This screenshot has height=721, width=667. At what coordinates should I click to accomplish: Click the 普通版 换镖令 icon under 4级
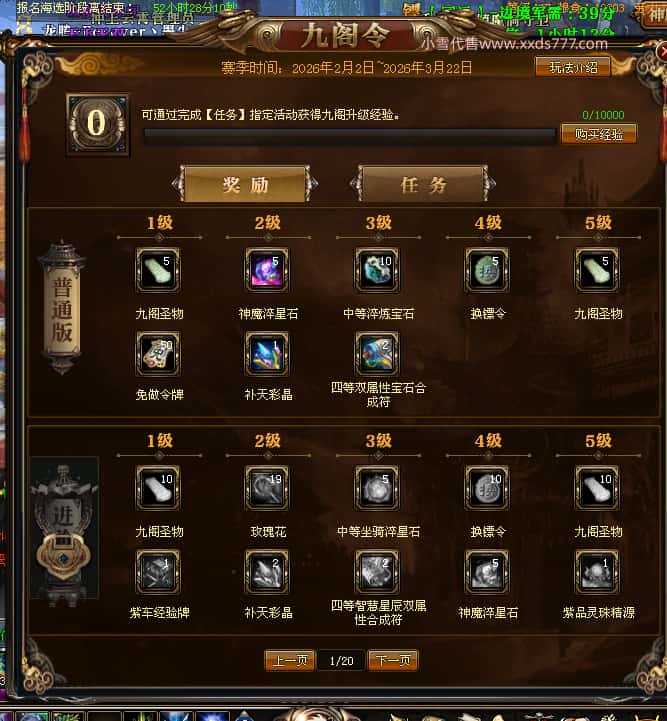(x=487, y=270)
